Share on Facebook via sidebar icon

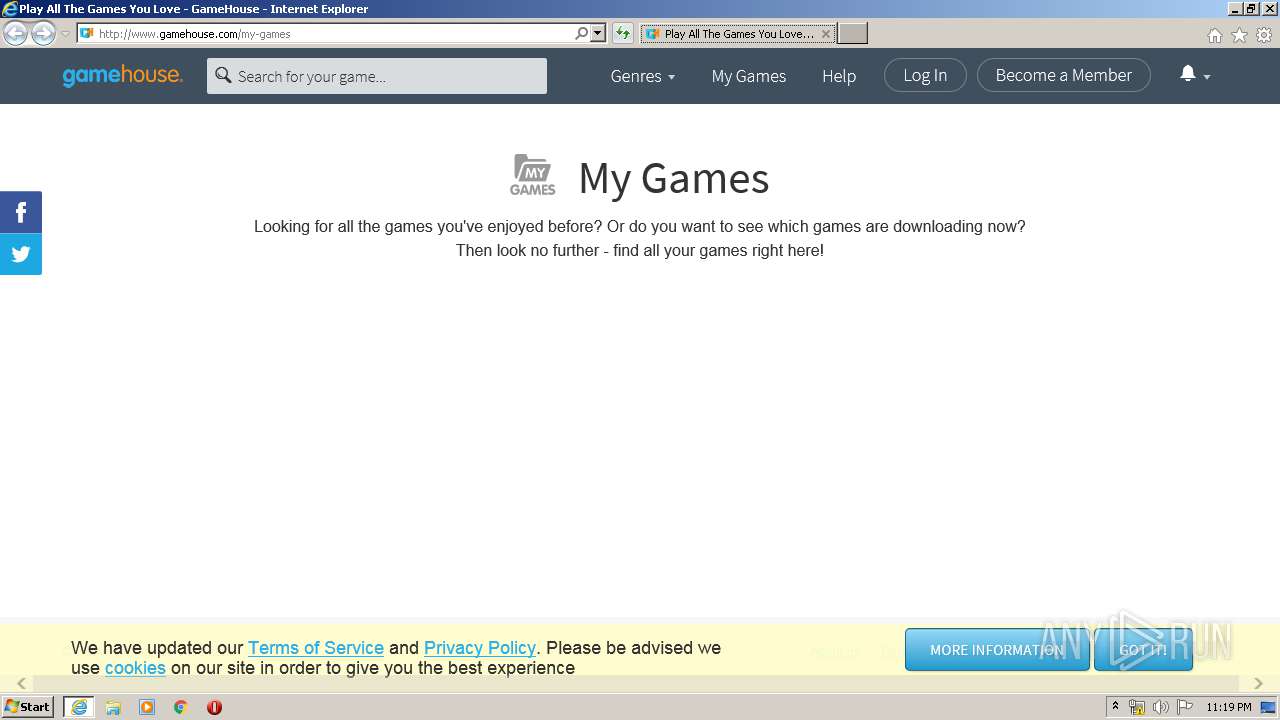pyautogui.click(x=21, y=212)
